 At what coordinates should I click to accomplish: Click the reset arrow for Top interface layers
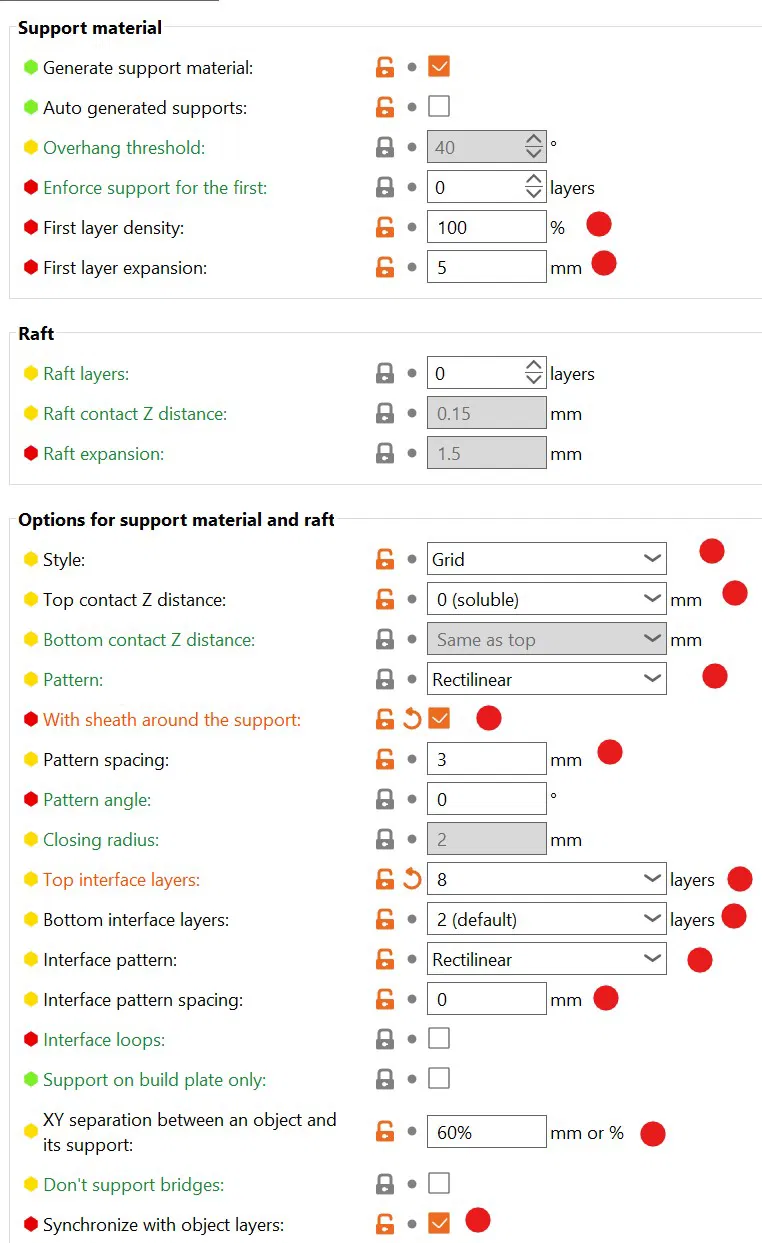[x=412, y=880]
